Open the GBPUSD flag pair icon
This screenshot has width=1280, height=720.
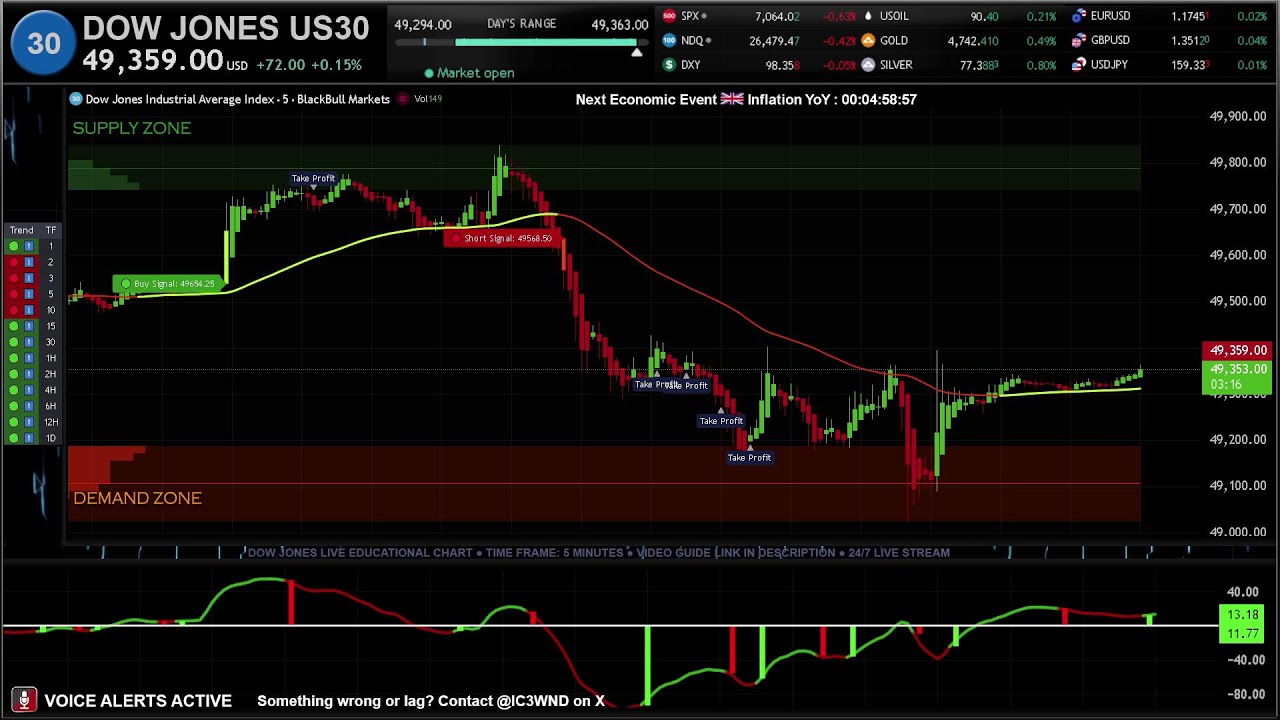[1079, 41]
